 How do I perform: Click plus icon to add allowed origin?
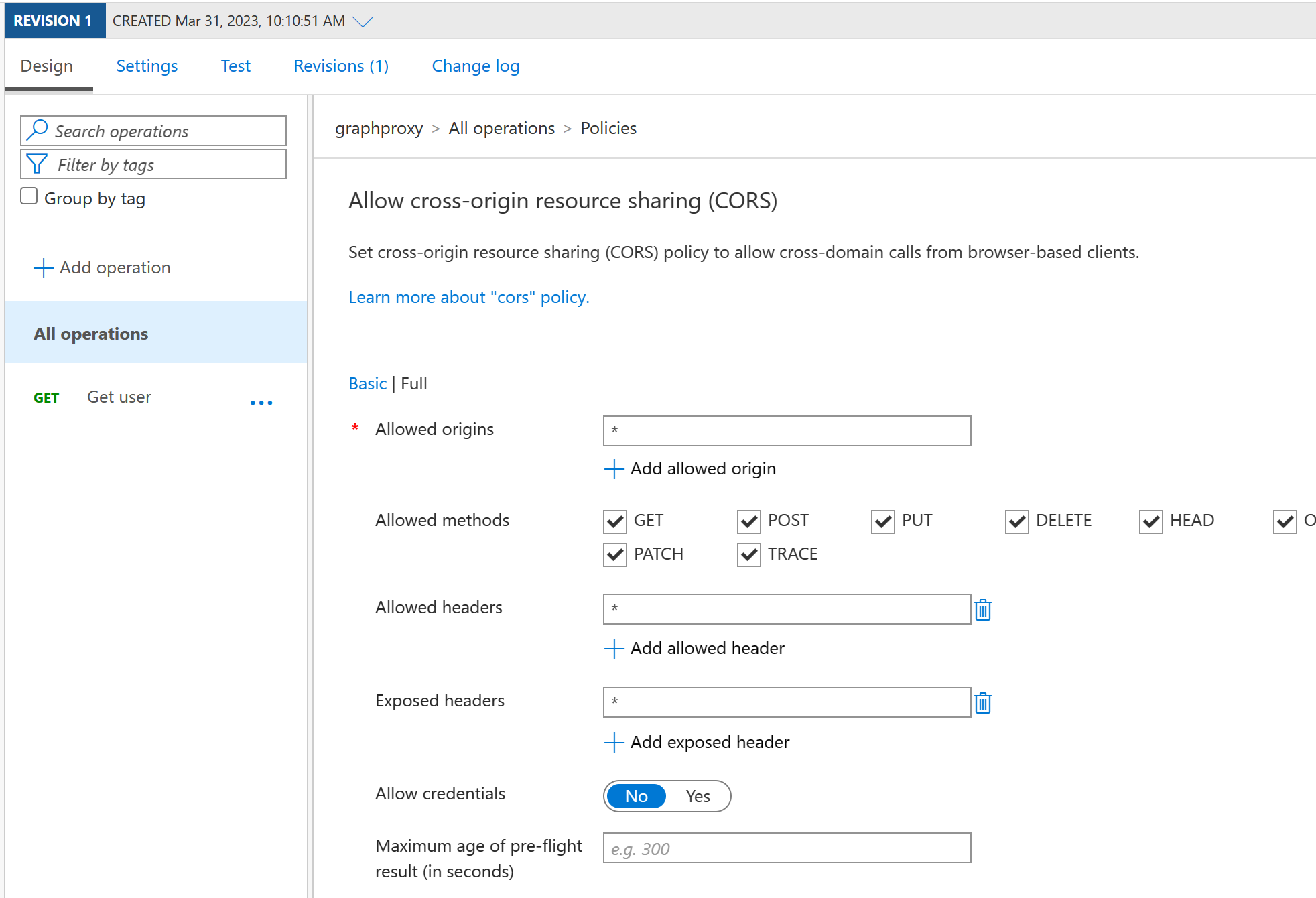pyautogui.click(x=614, y=469)
